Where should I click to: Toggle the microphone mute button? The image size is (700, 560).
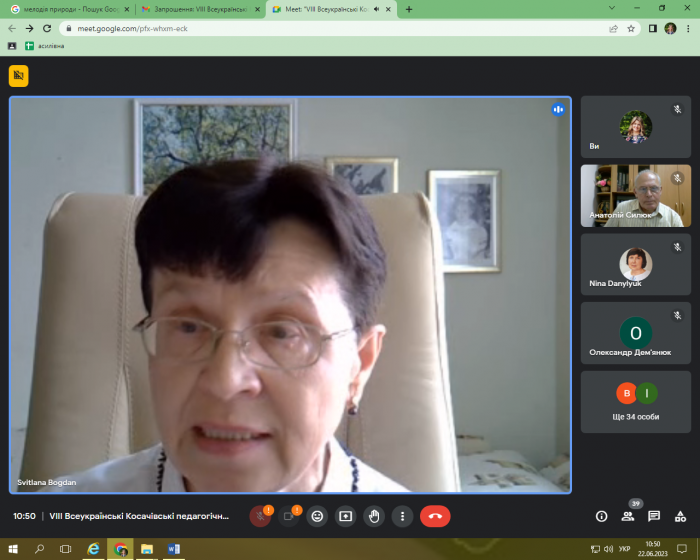click(x=260, y=516)
